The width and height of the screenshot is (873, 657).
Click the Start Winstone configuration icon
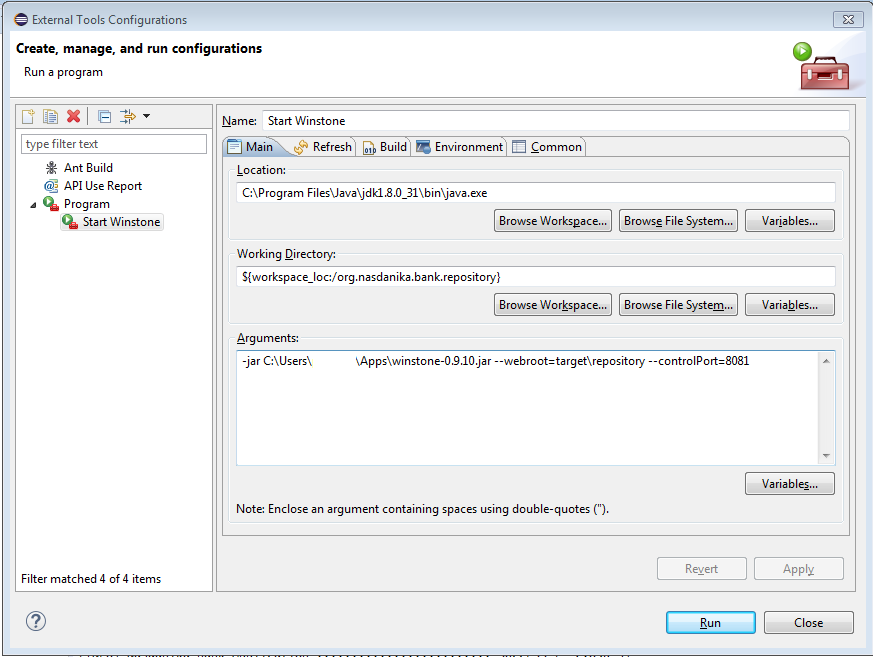(x=70, y=222)
